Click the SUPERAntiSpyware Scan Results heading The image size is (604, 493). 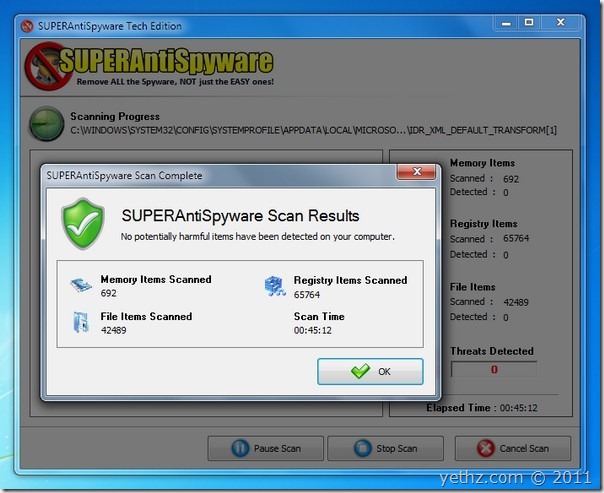pyautogui.click(x=240, y=216)
